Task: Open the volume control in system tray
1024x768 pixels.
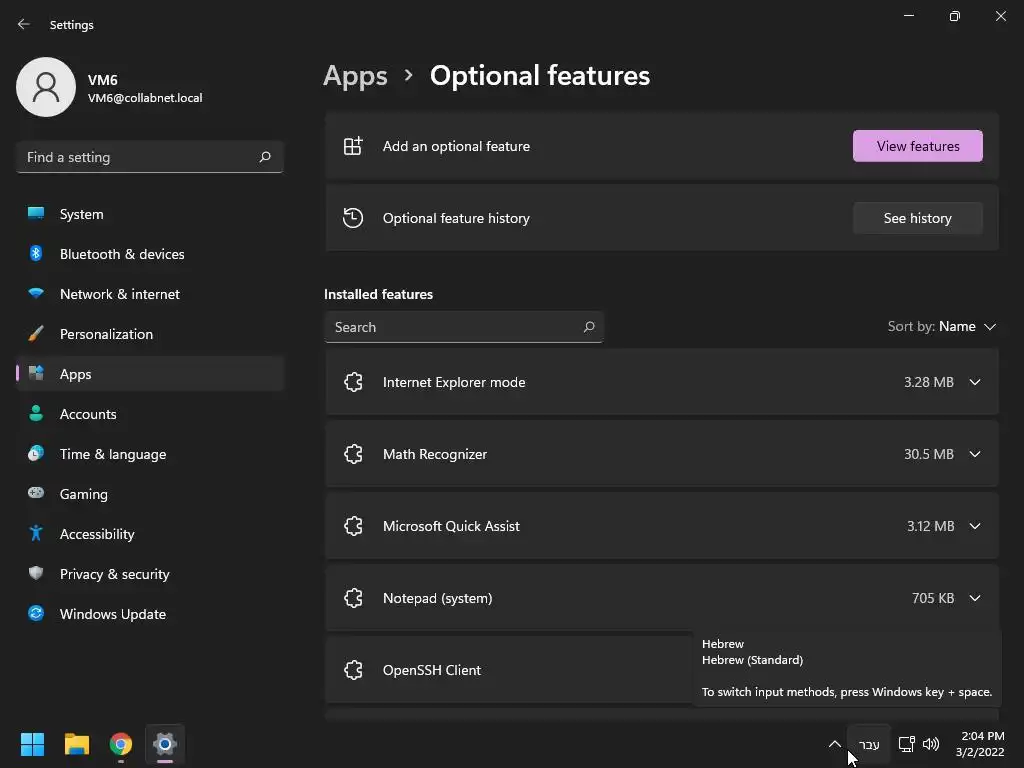Action: coord(931,744)
